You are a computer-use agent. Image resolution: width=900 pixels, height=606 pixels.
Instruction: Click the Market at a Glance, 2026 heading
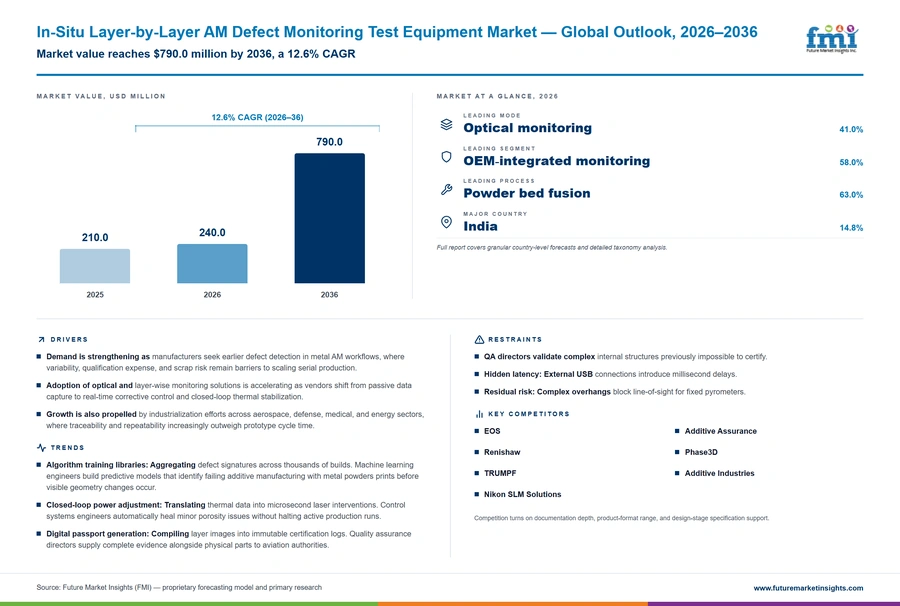point(497,96)
